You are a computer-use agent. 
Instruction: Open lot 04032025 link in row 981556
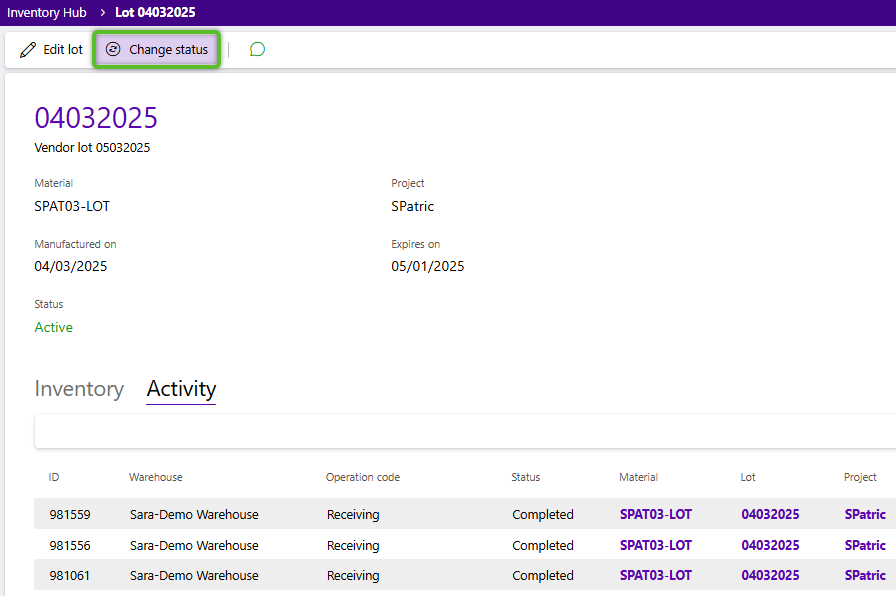click(770, 545)
